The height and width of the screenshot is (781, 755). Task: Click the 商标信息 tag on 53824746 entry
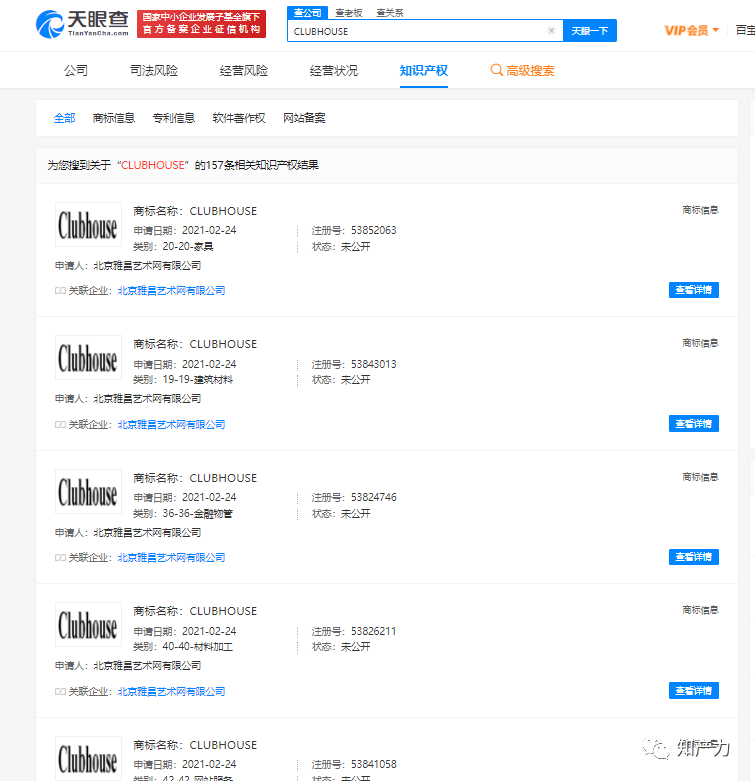click(x=700, y=477)
